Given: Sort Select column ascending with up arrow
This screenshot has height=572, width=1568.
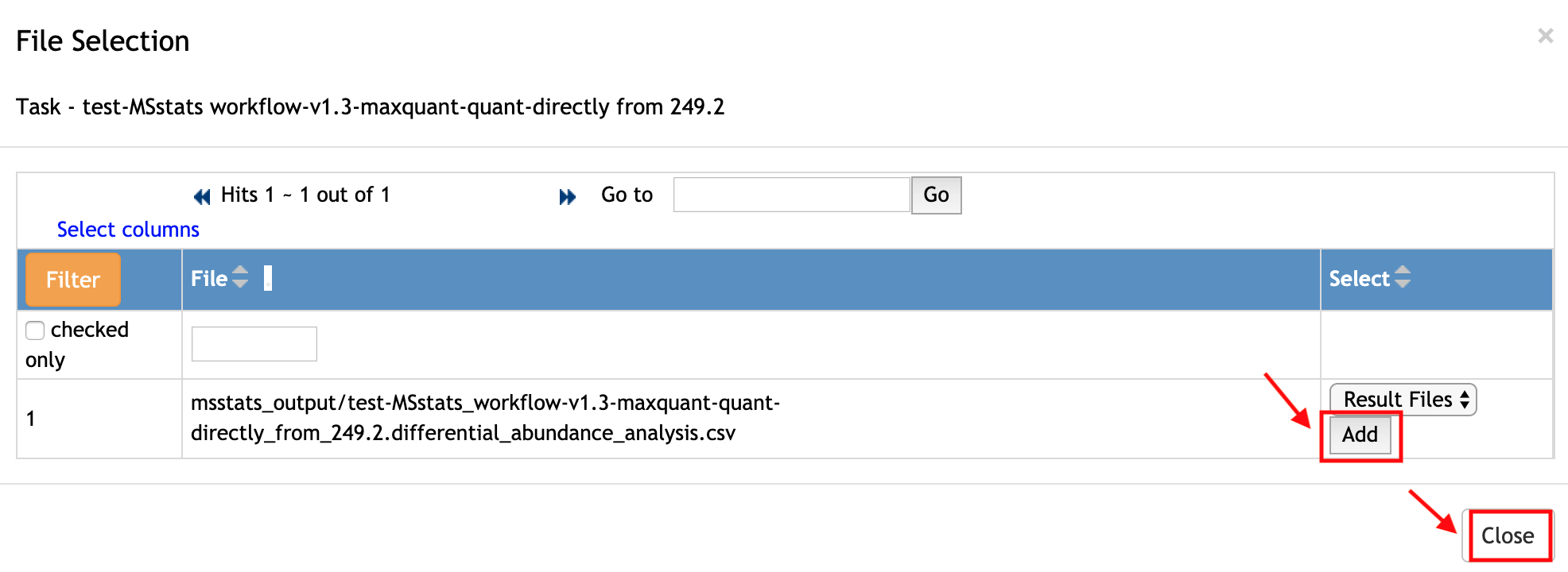Looking at the screenshot, I should 1403,270.
